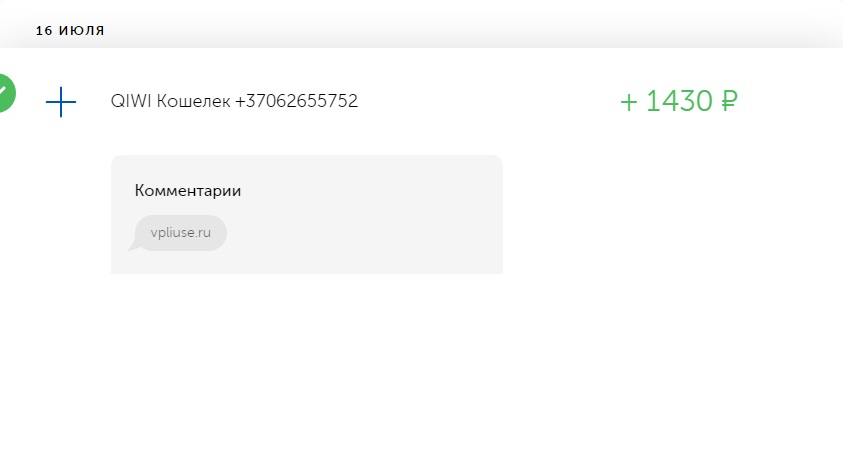Click the Комментарии heading
Screen dimensions: 843x458
188,191
